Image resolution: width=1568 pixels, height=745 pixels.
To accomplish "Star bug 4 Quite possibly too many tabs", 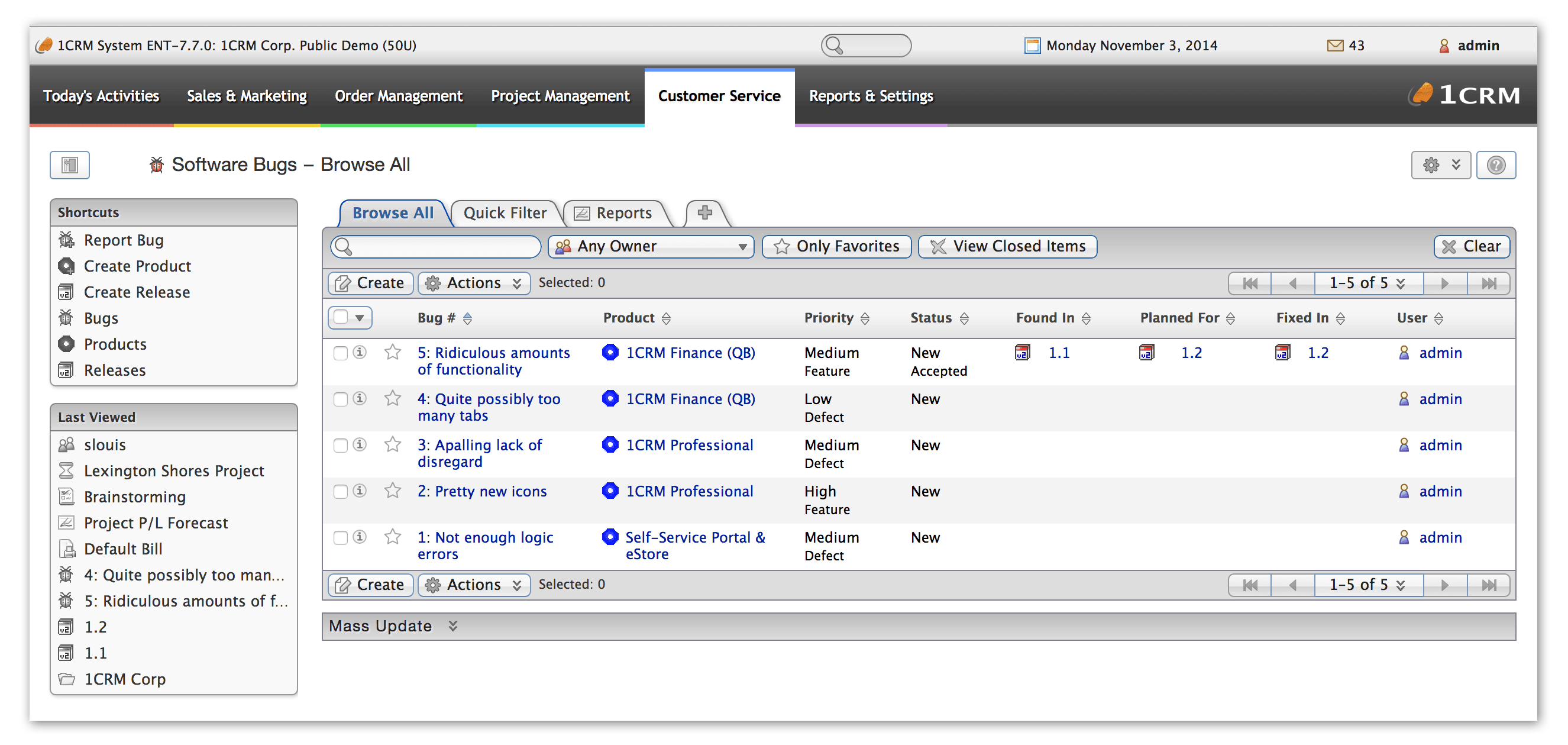I will click(393, 398).
